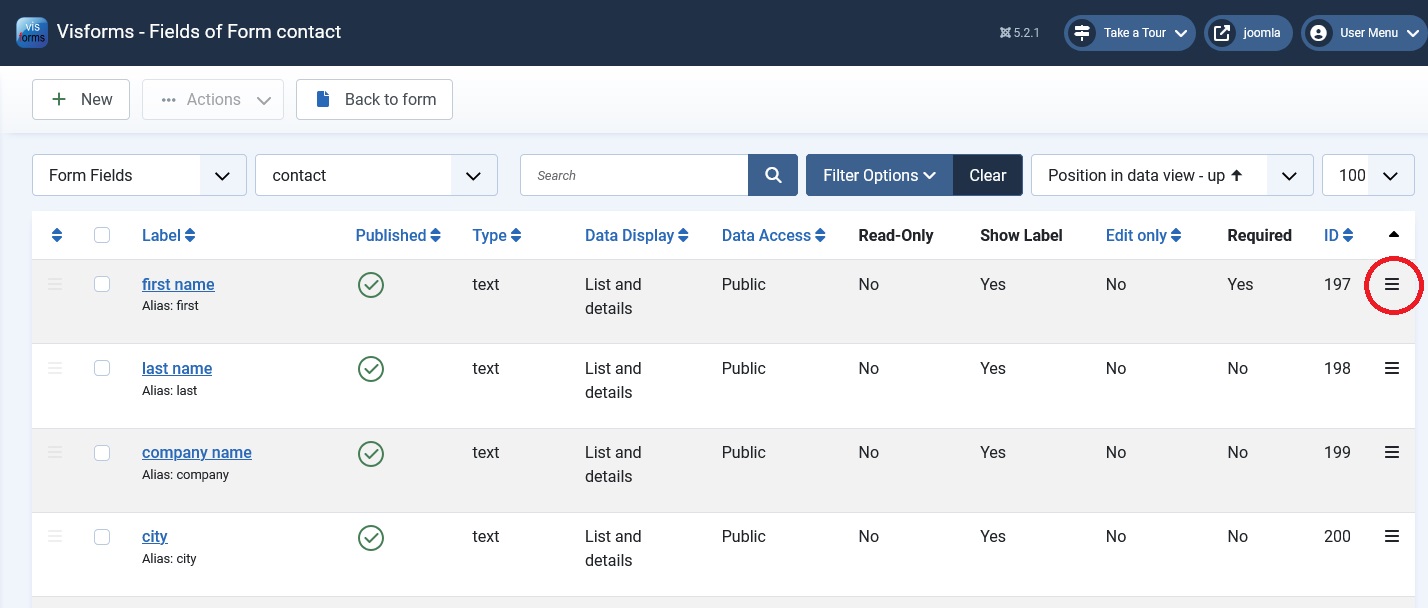Screen dimensions: 1428x608
Task: Click the User Menu avatar icon
Action: click(x=1318, y=33)
